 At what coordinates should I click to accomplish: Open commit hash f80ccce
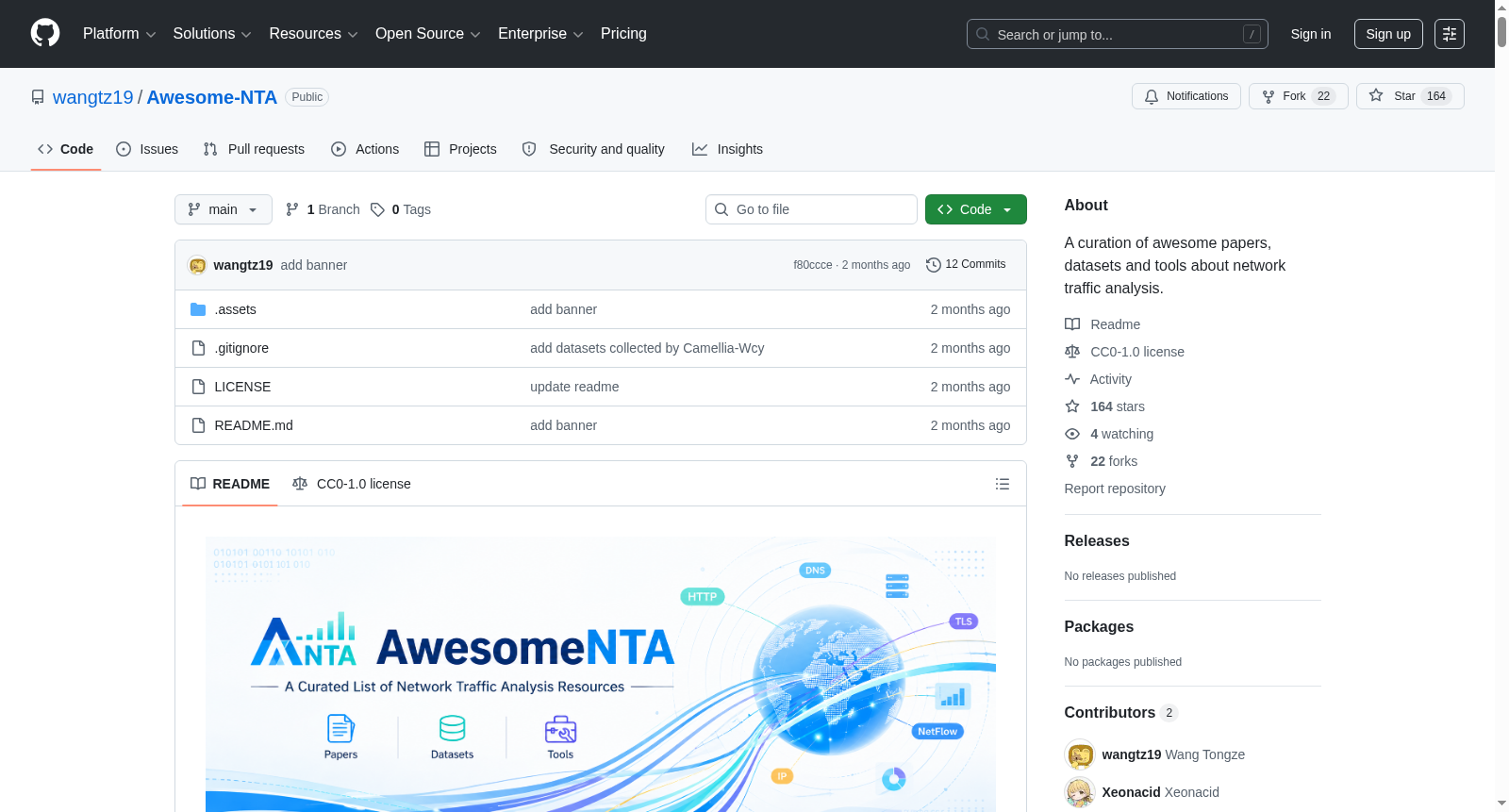(x=813, y=265)
